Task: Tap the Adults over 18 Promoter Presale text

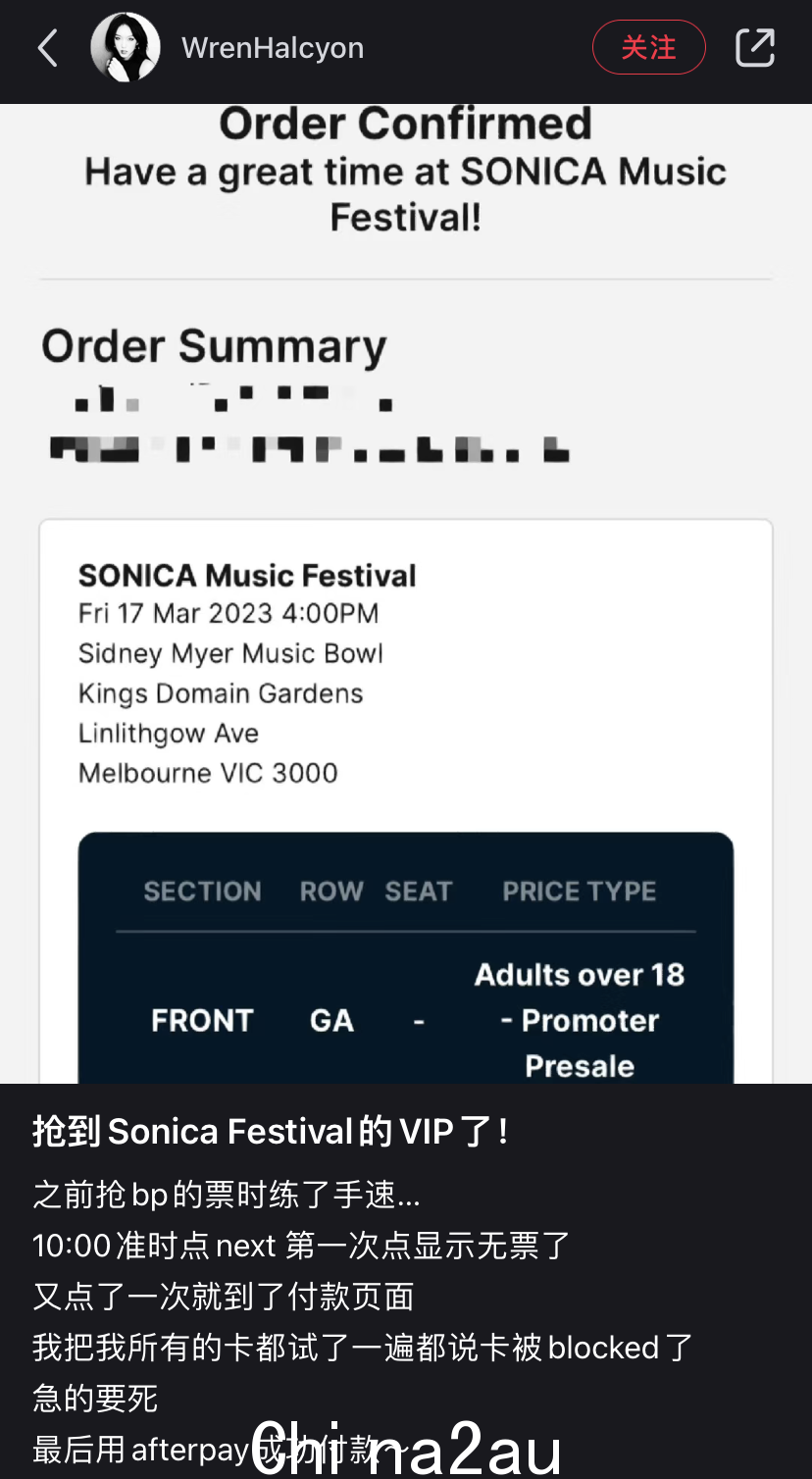Action: 580,1020
